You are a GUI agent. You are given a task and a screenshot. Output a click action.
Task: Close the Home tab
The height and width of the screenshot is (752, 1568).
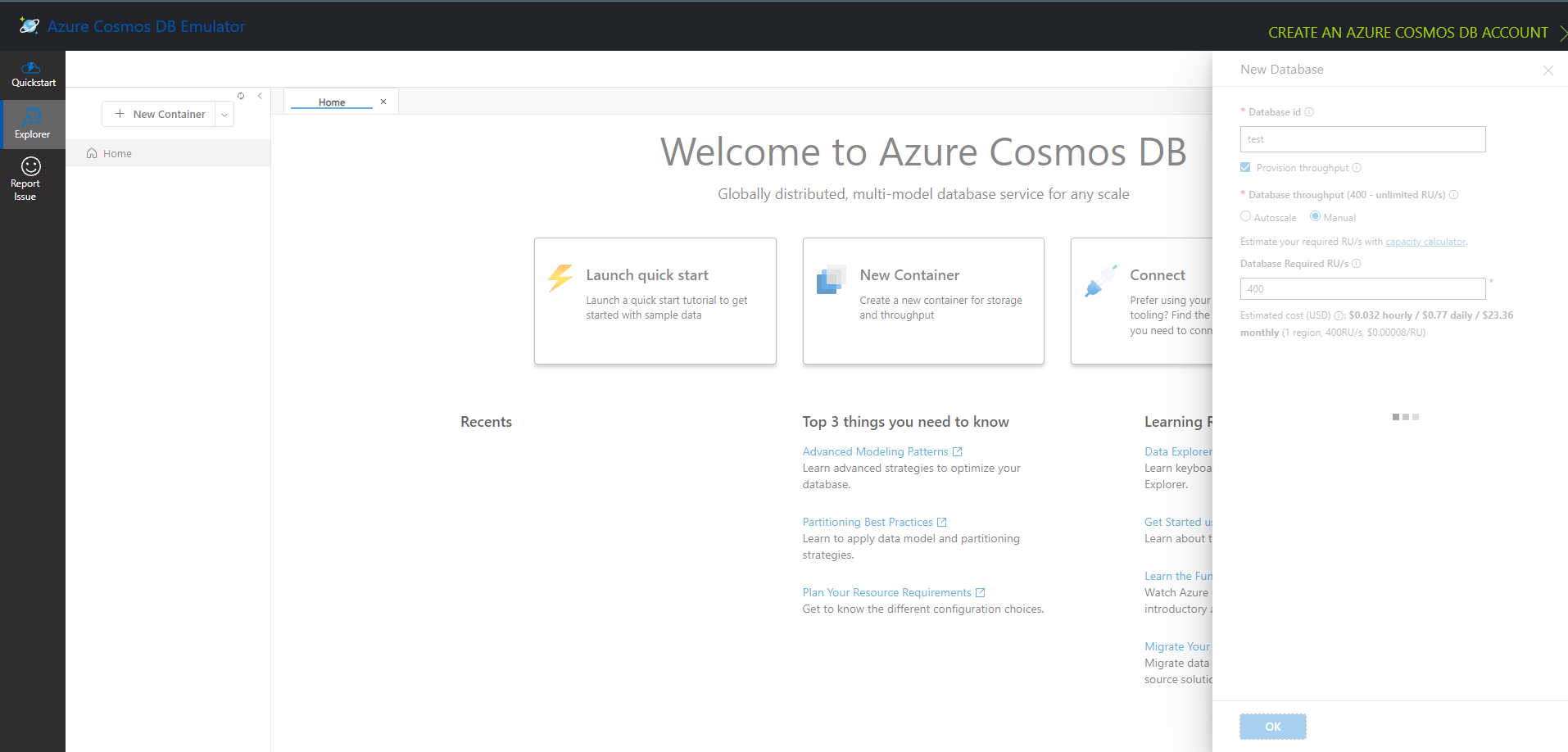pos(383,102)
